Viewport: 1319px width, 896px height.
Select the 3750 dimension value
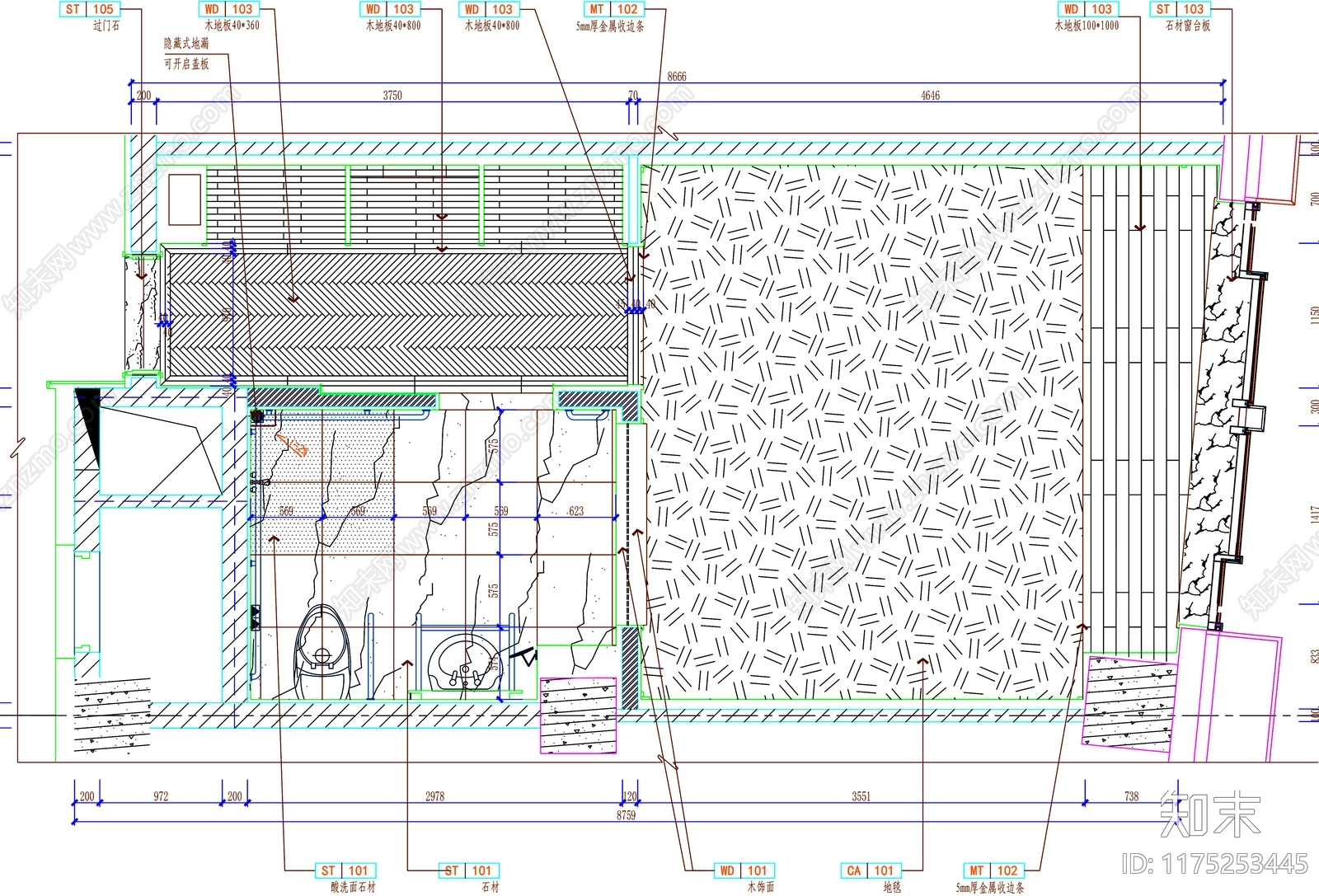click(392, 96)
